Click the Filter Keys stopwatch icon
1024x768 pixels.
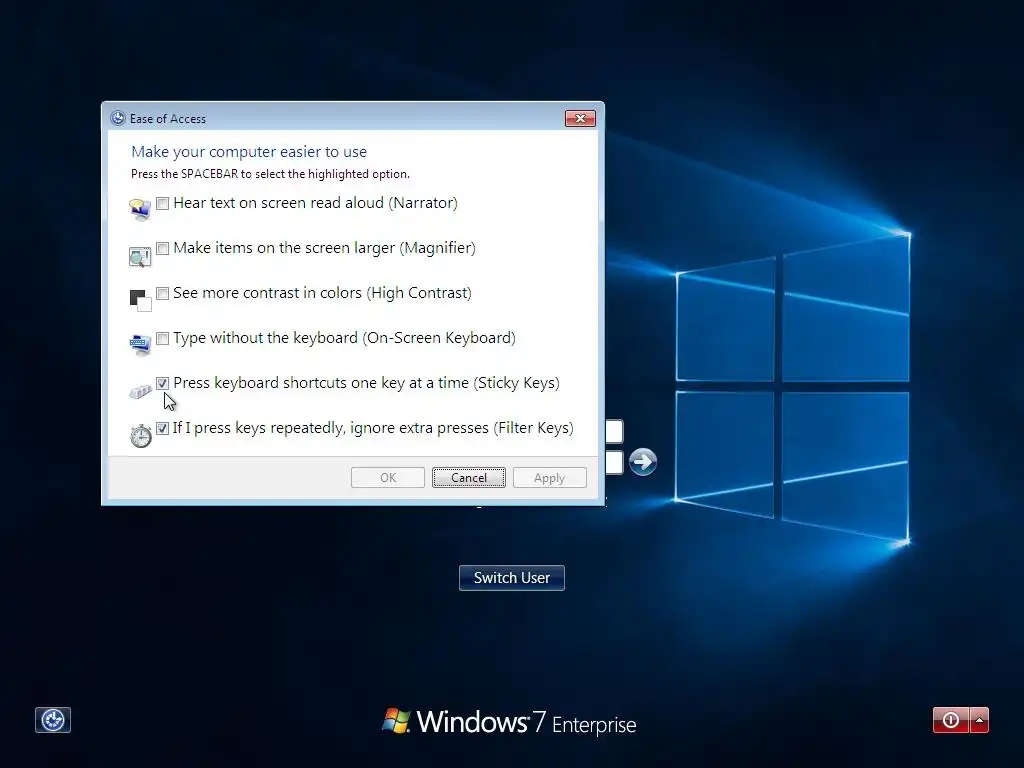(x=140, y=436)
